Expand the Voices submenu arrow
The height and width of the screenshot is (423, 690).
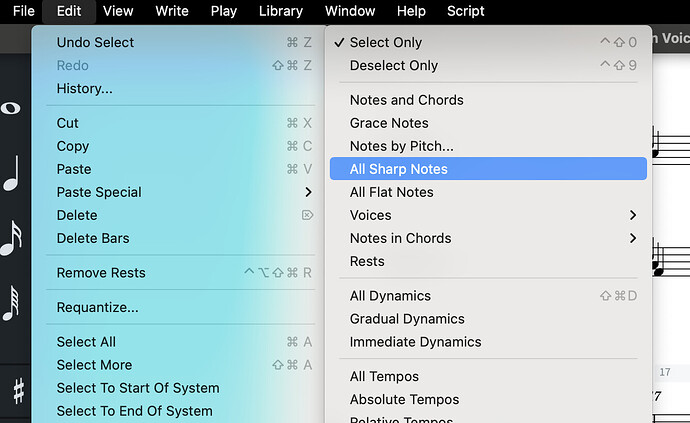click(632, 215)
